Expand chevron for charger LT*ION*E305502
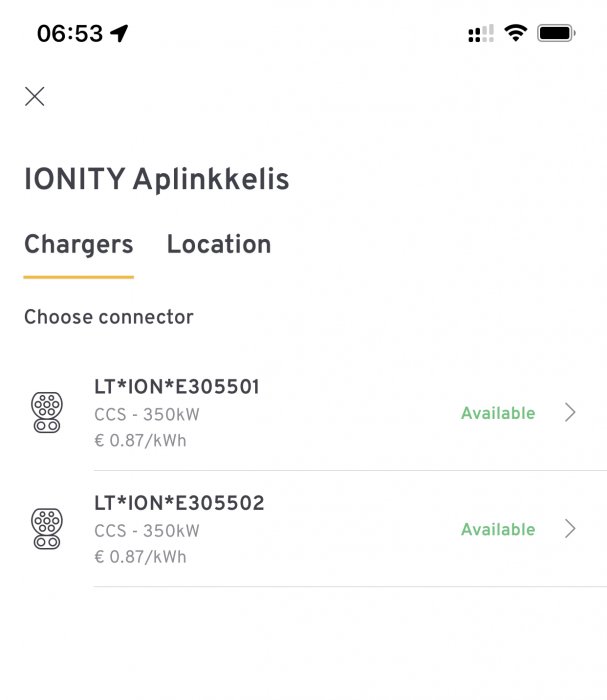607x700 pixels. (570, 528)
